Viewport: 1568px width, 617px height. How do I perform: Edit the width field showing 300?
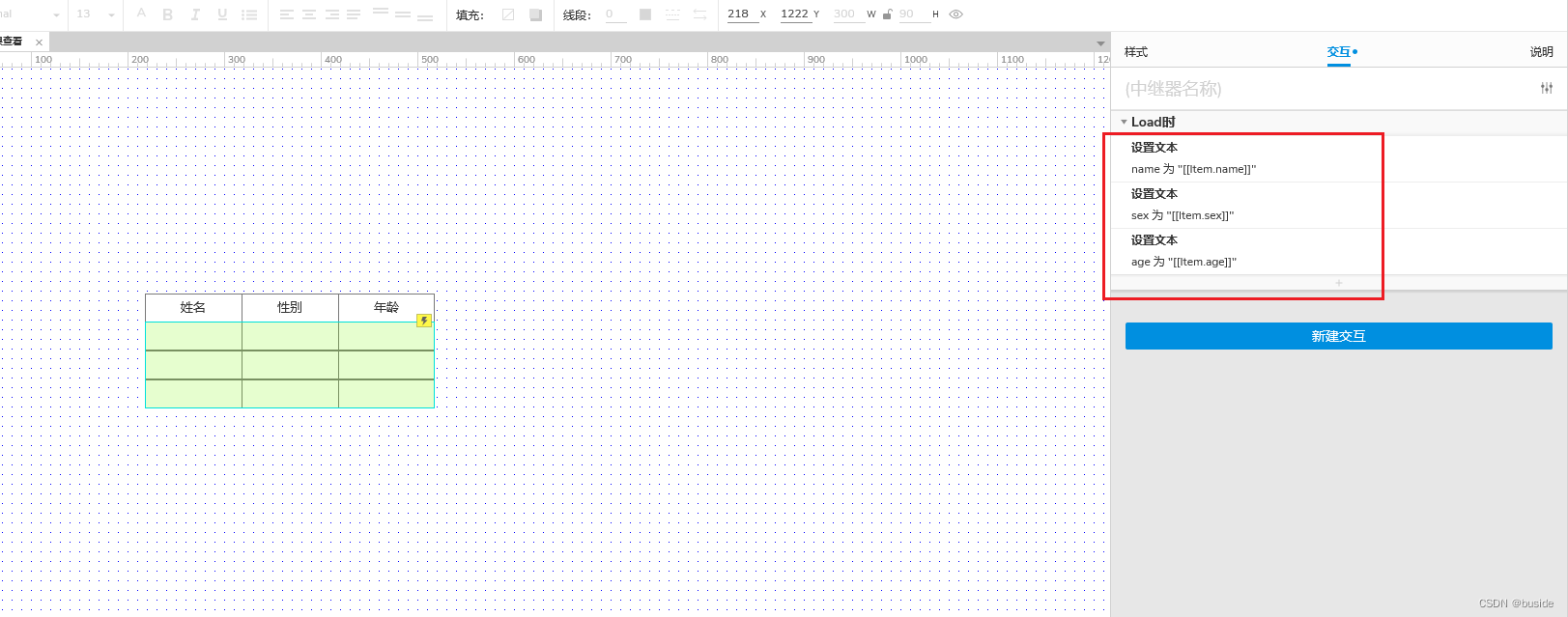click(x=847, y=14)
